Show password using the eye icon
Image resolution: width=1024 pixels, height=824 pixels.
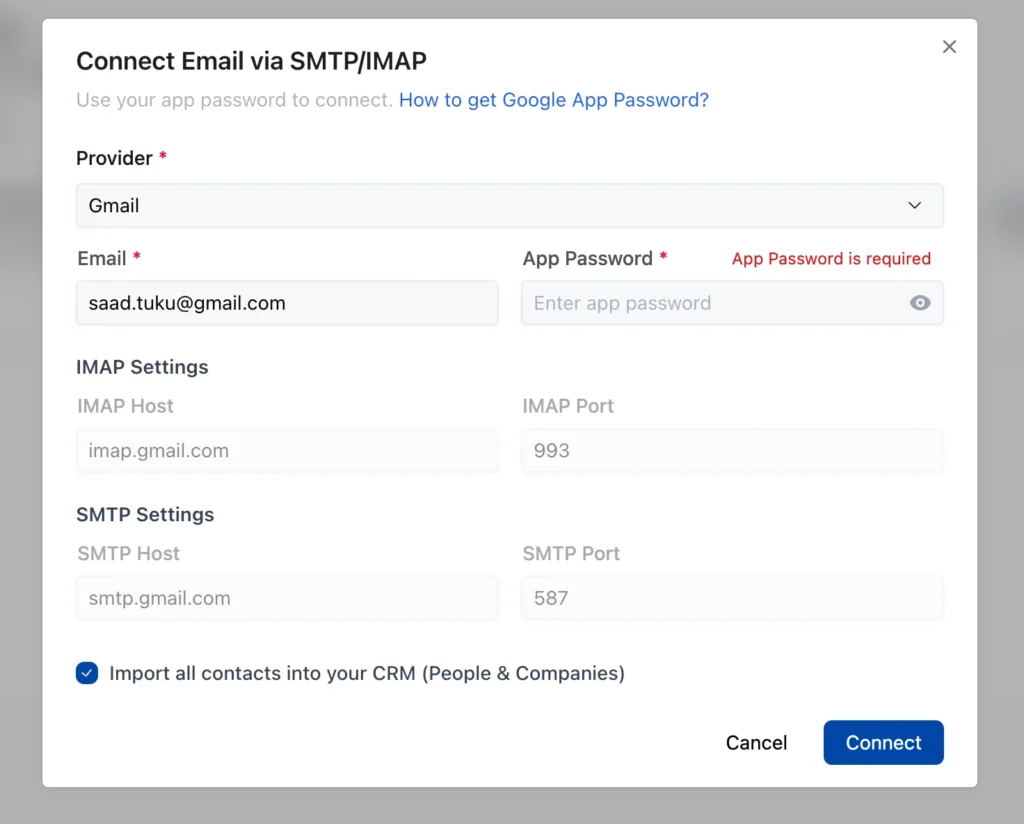tap(920, 303)
